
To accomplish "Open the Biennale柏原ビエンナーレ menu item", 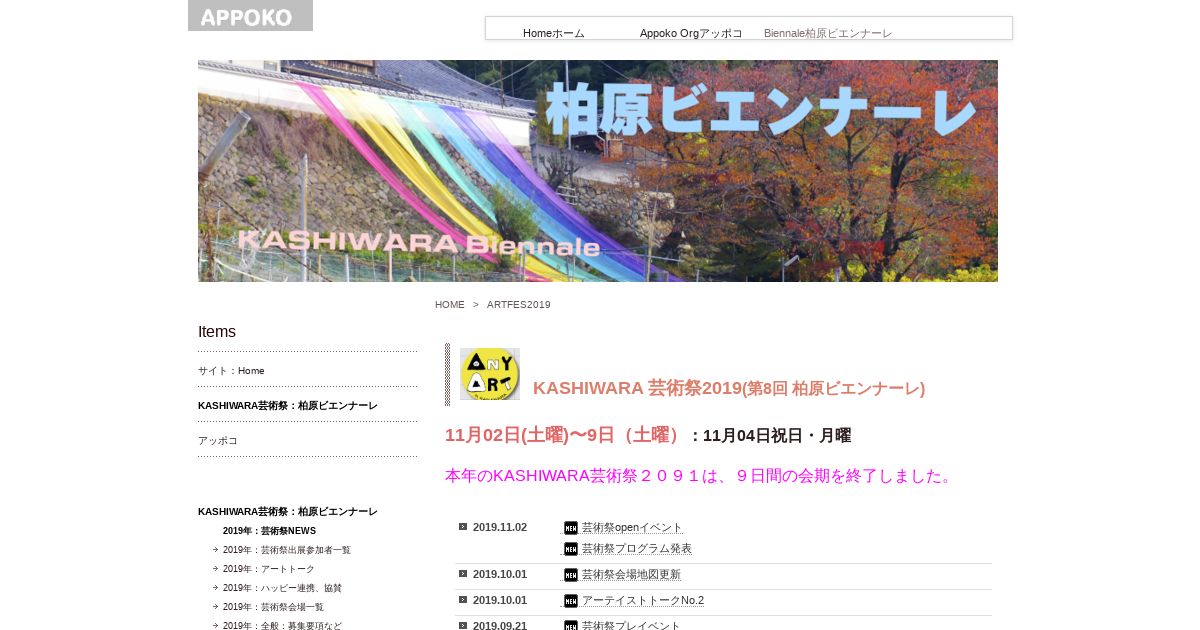I will pos(828,33).
